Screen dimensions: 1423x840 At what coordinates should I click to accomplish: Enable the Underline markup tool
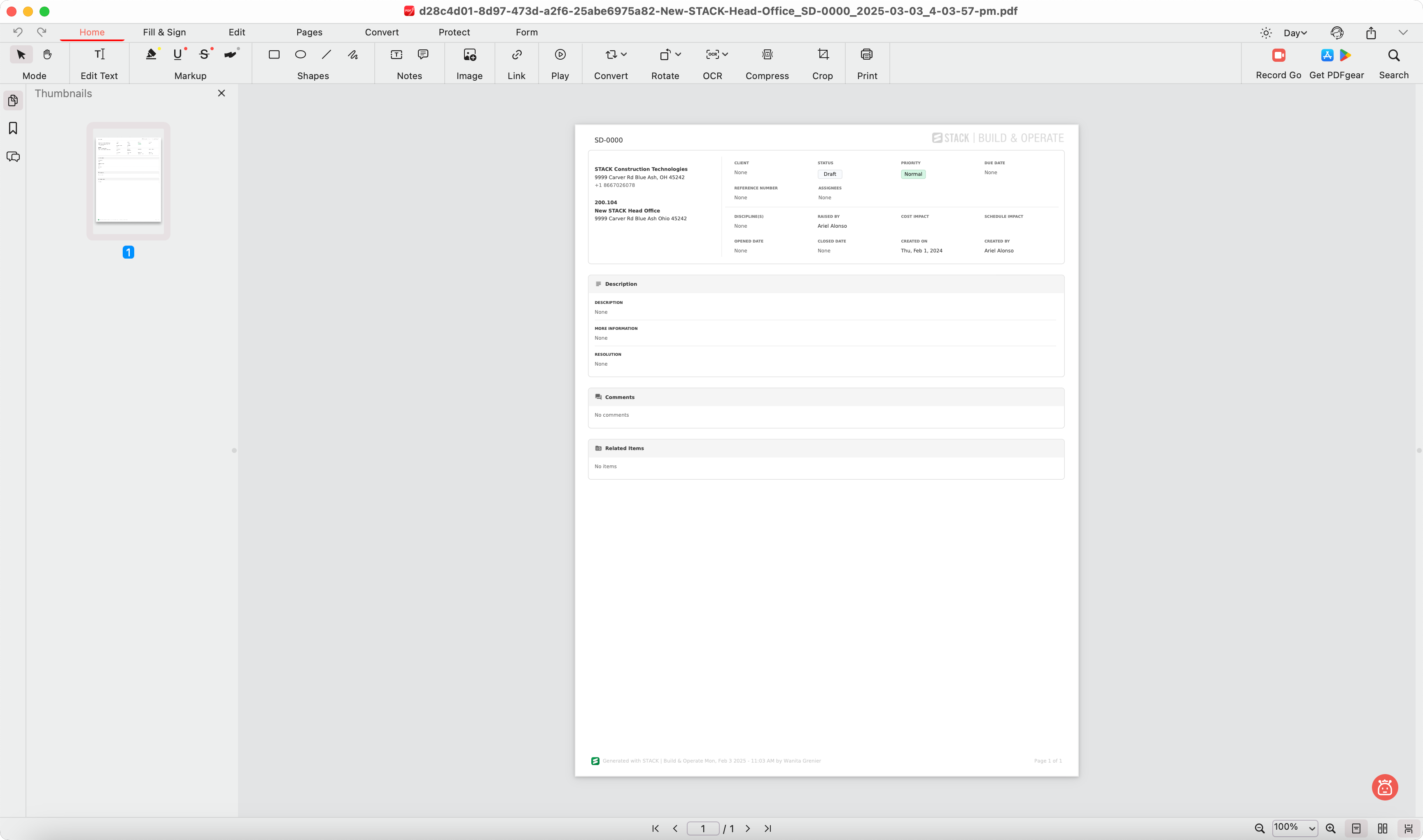tap(178, 54)
